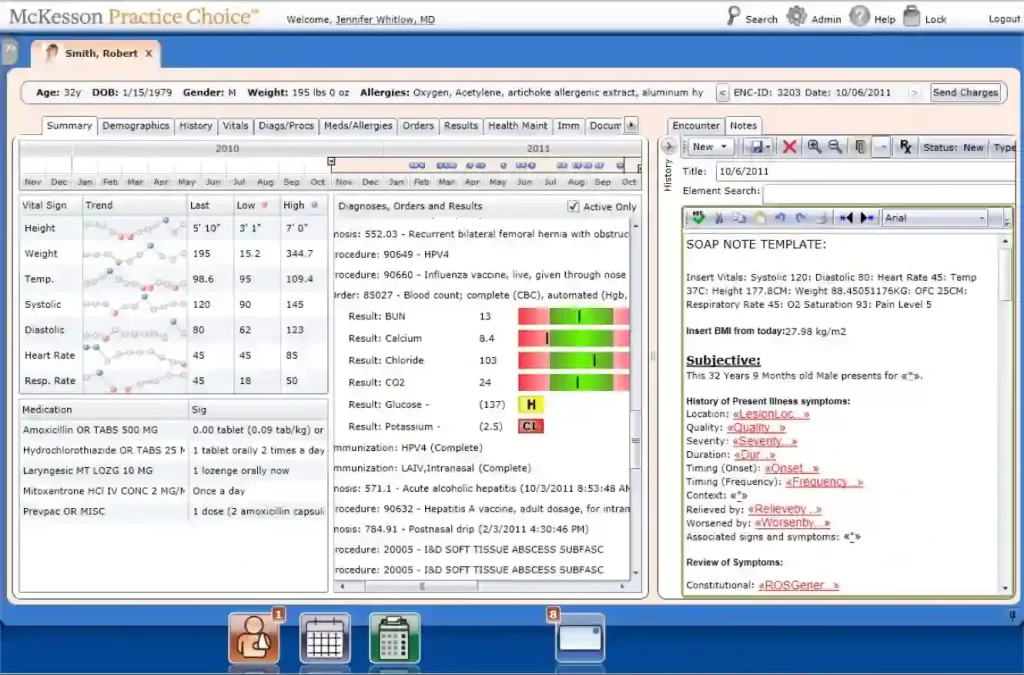Toggle the Active Only checkbox
The image size is (1024, 675).
click(x=575, y=205)
